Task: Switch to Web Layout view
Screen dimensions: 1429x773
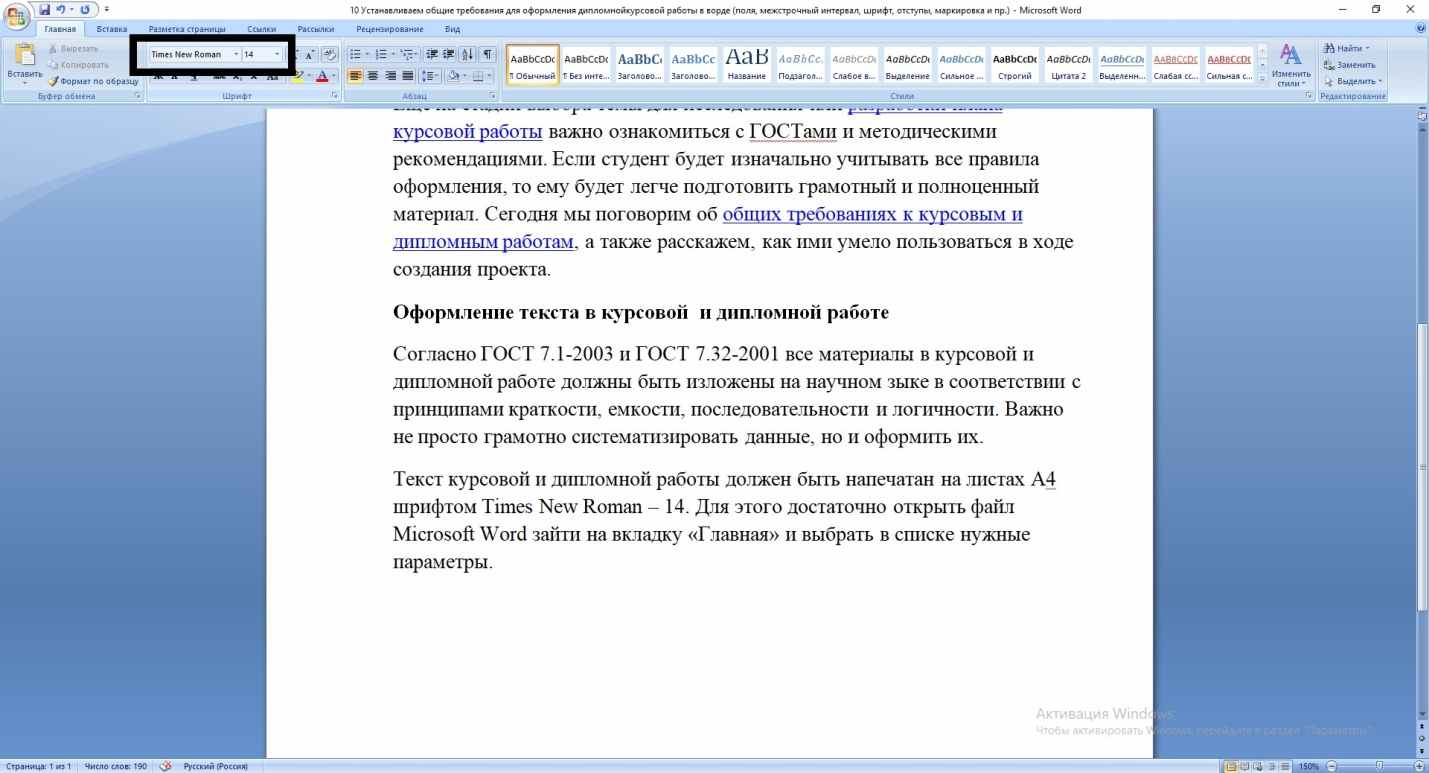Action: [1258, 766]
